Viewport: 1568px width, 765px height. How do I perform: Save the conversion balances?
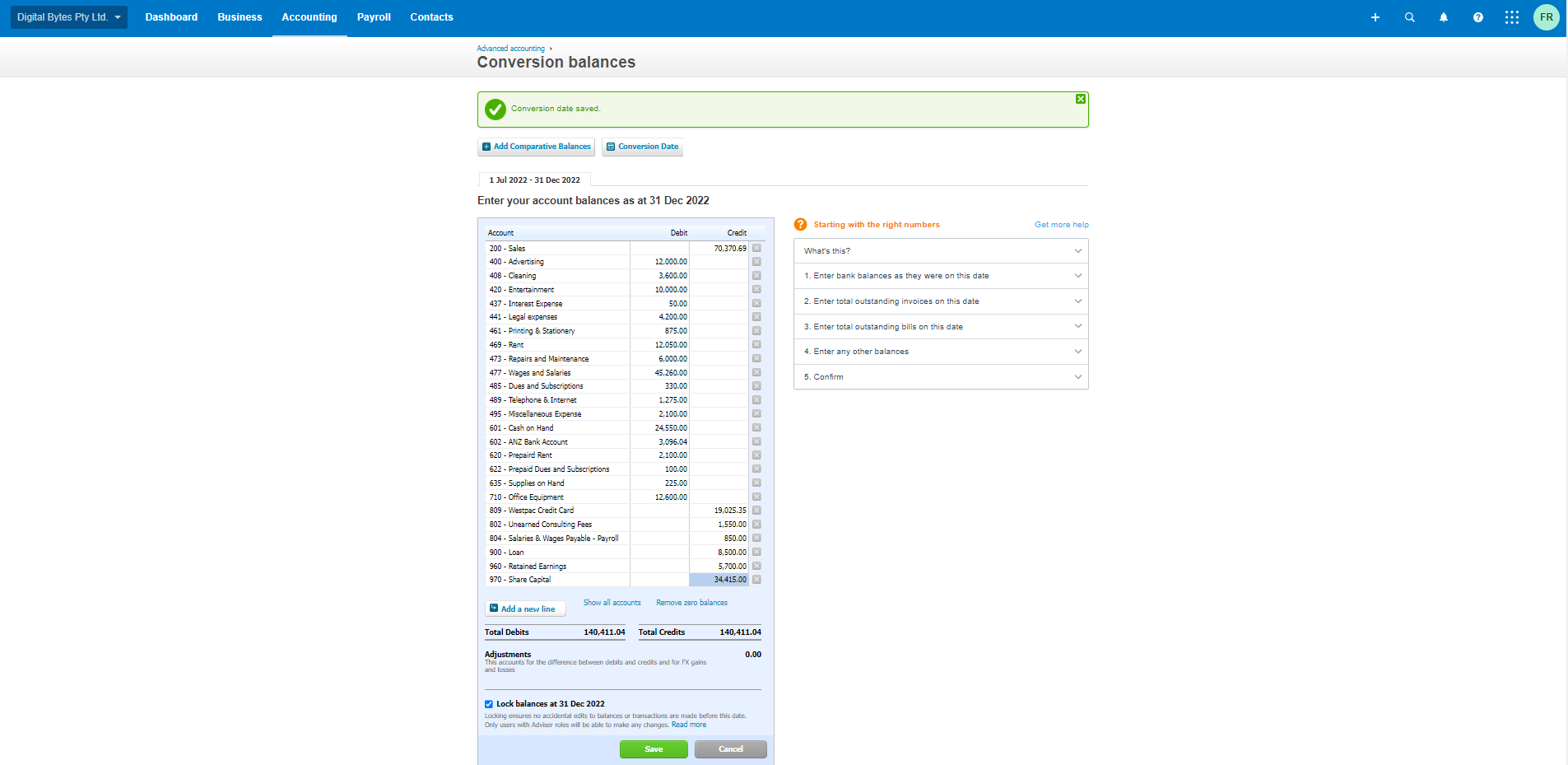pyautogui.click(x=654, y=749)
